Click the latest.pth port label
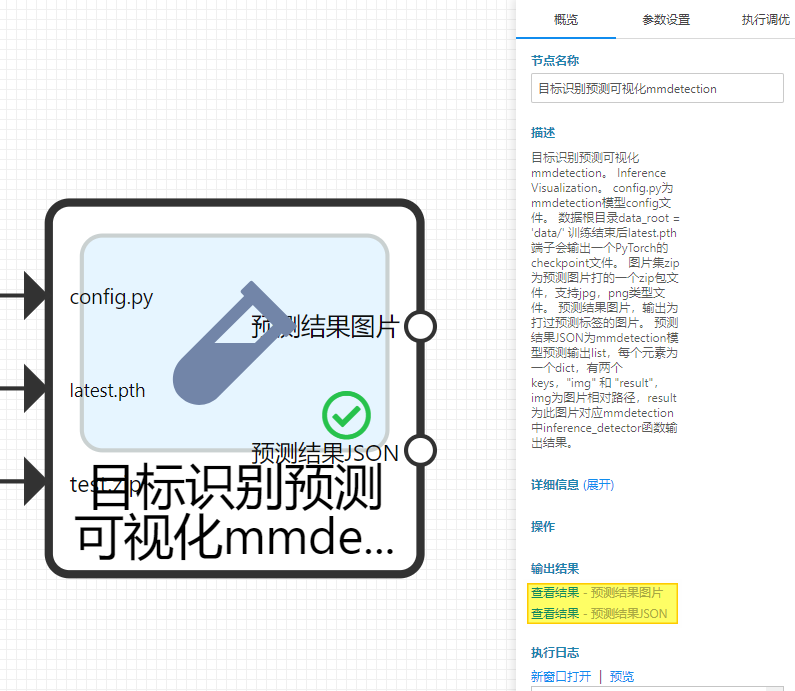 click(x=107, y=390)
